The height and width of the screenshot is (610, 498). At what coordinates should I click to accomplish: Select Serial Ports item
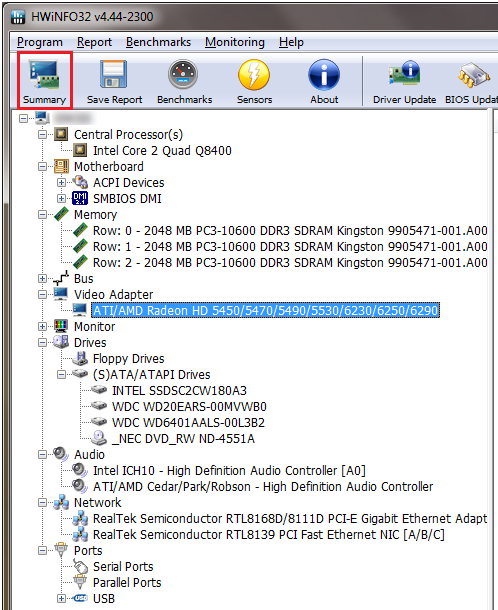[123, 566]
